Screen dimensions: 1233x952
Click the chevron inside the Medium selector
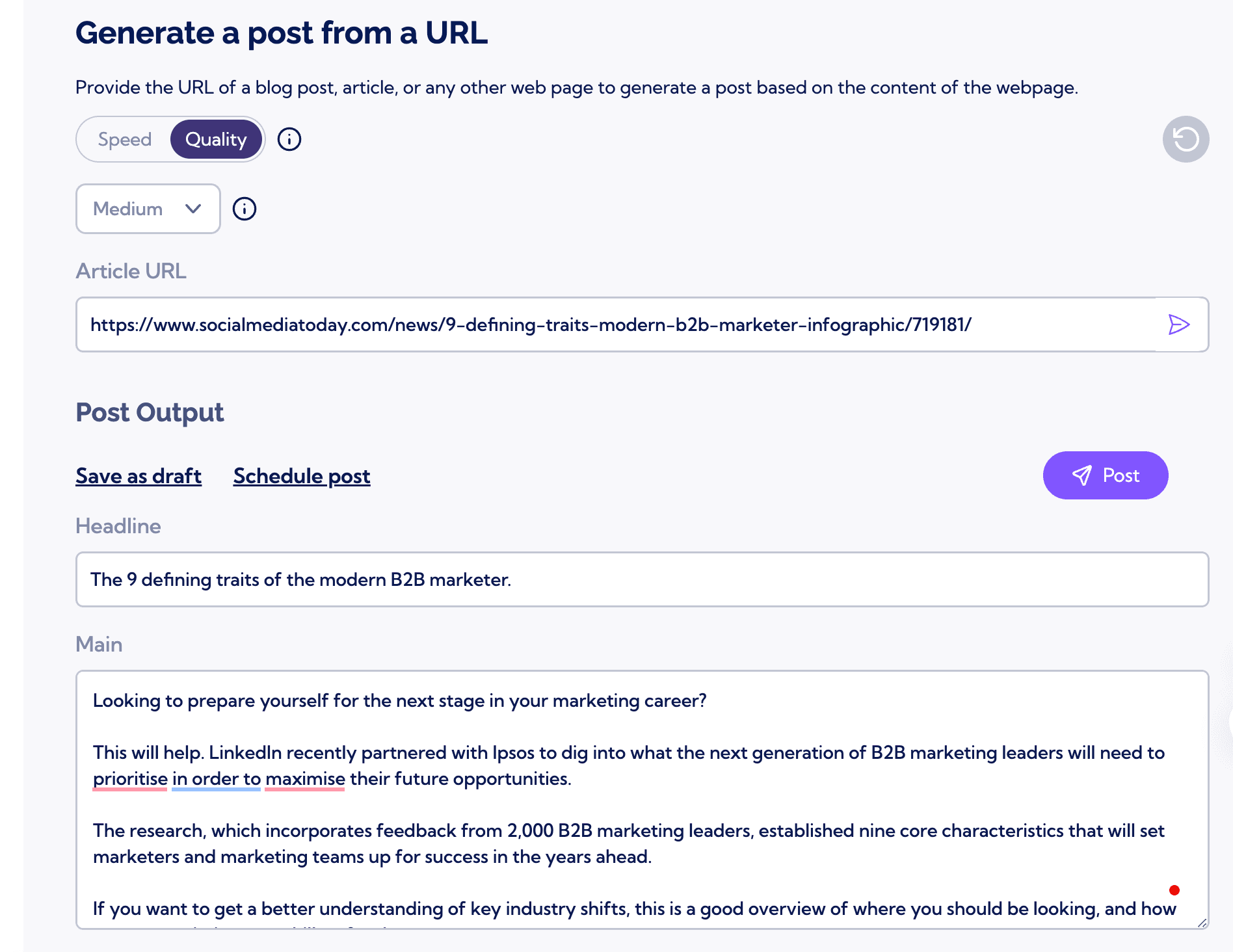192,209
